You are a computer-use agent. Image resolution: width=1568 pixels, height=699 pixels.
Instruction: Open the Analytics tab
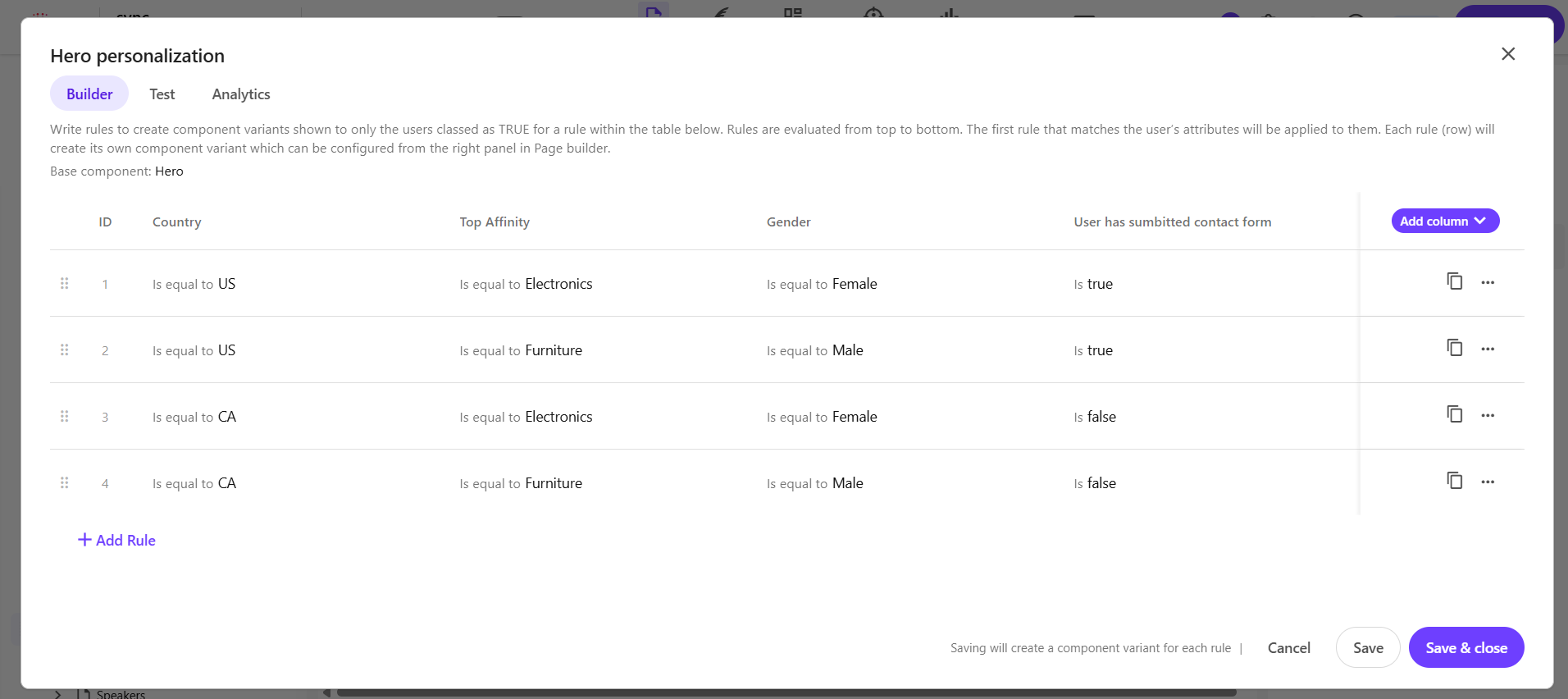[x=241, y=94]
